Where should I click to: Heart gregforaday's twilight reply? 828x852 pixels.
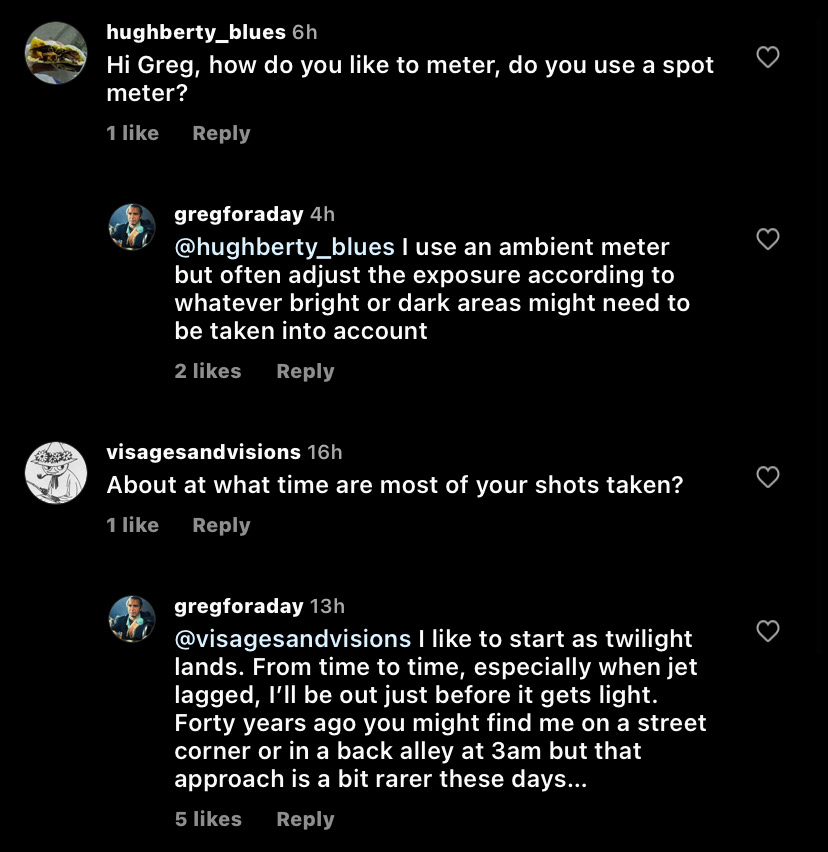767,631
